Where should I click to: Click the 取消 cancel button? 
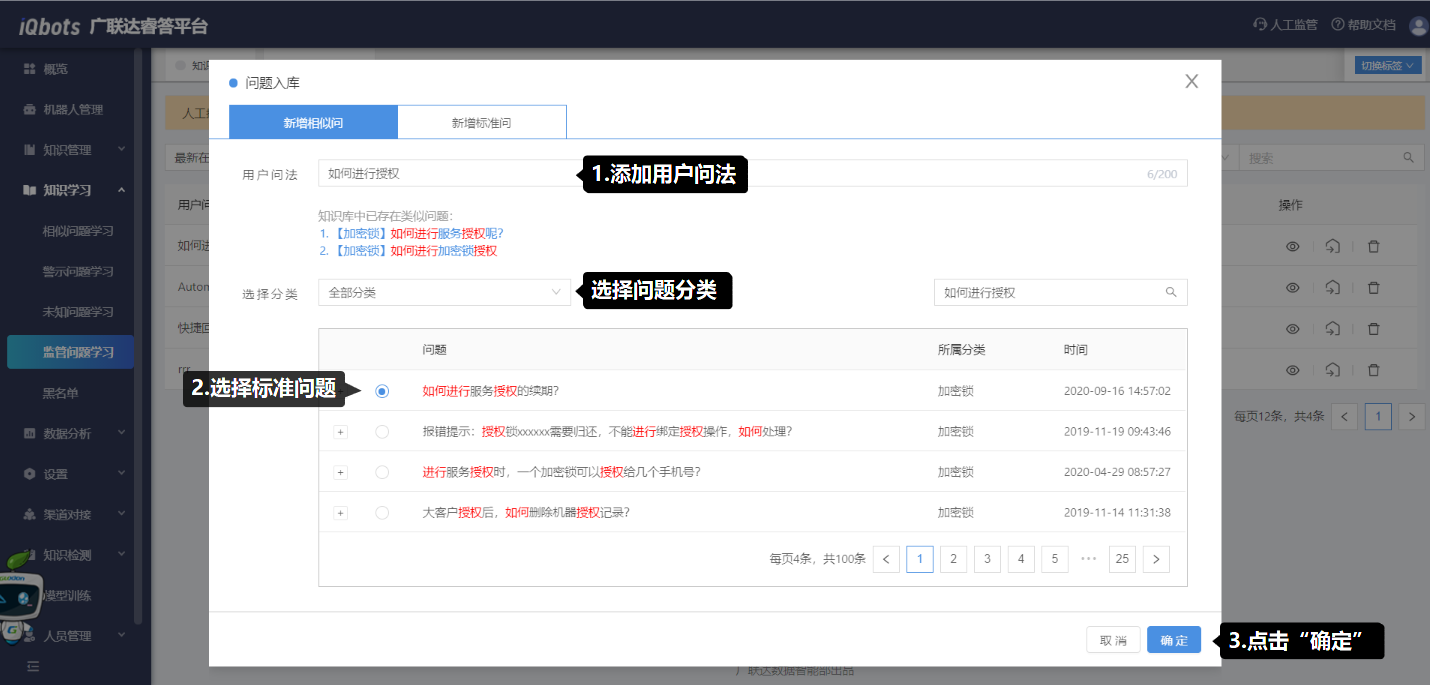1113,641
